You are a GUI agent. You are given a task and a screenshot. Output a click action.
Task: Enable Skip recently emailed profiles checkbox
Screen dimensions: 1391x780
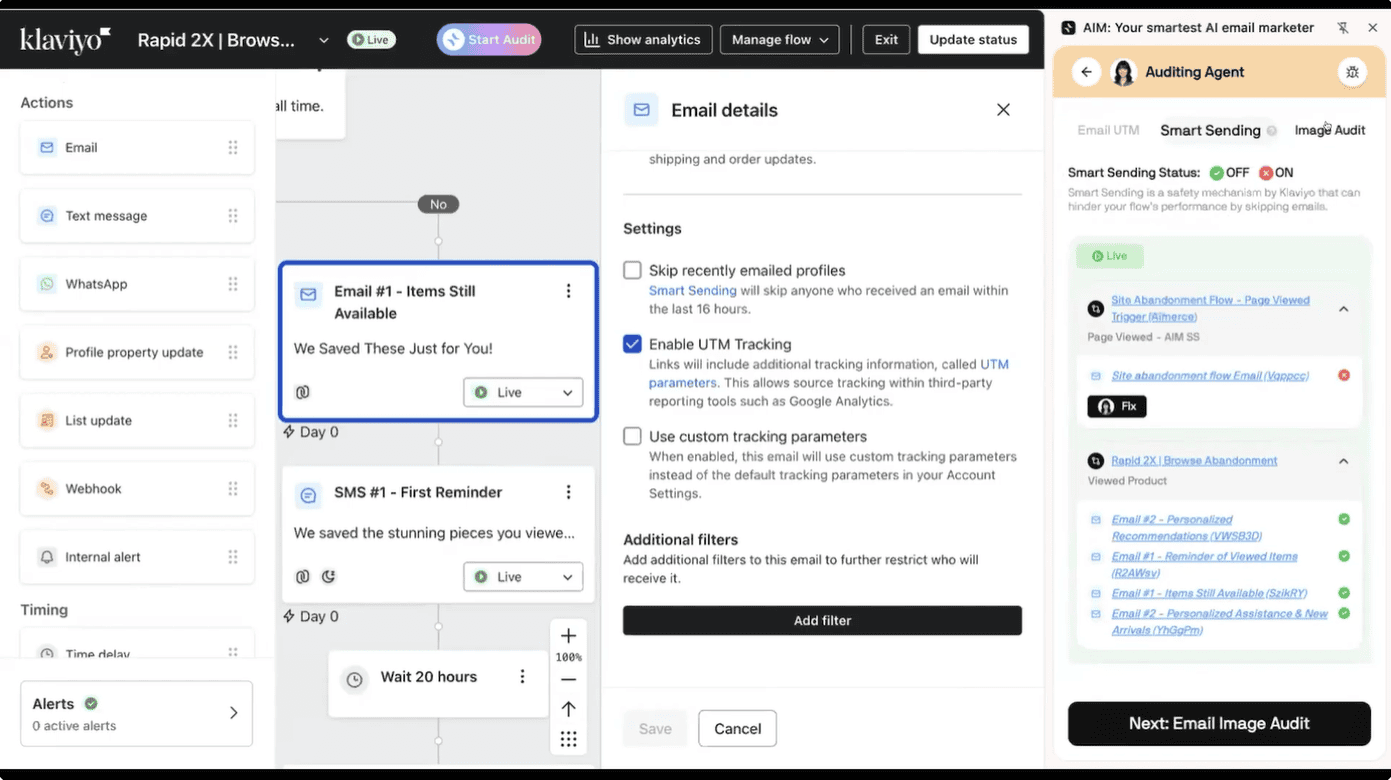(632, 270)
